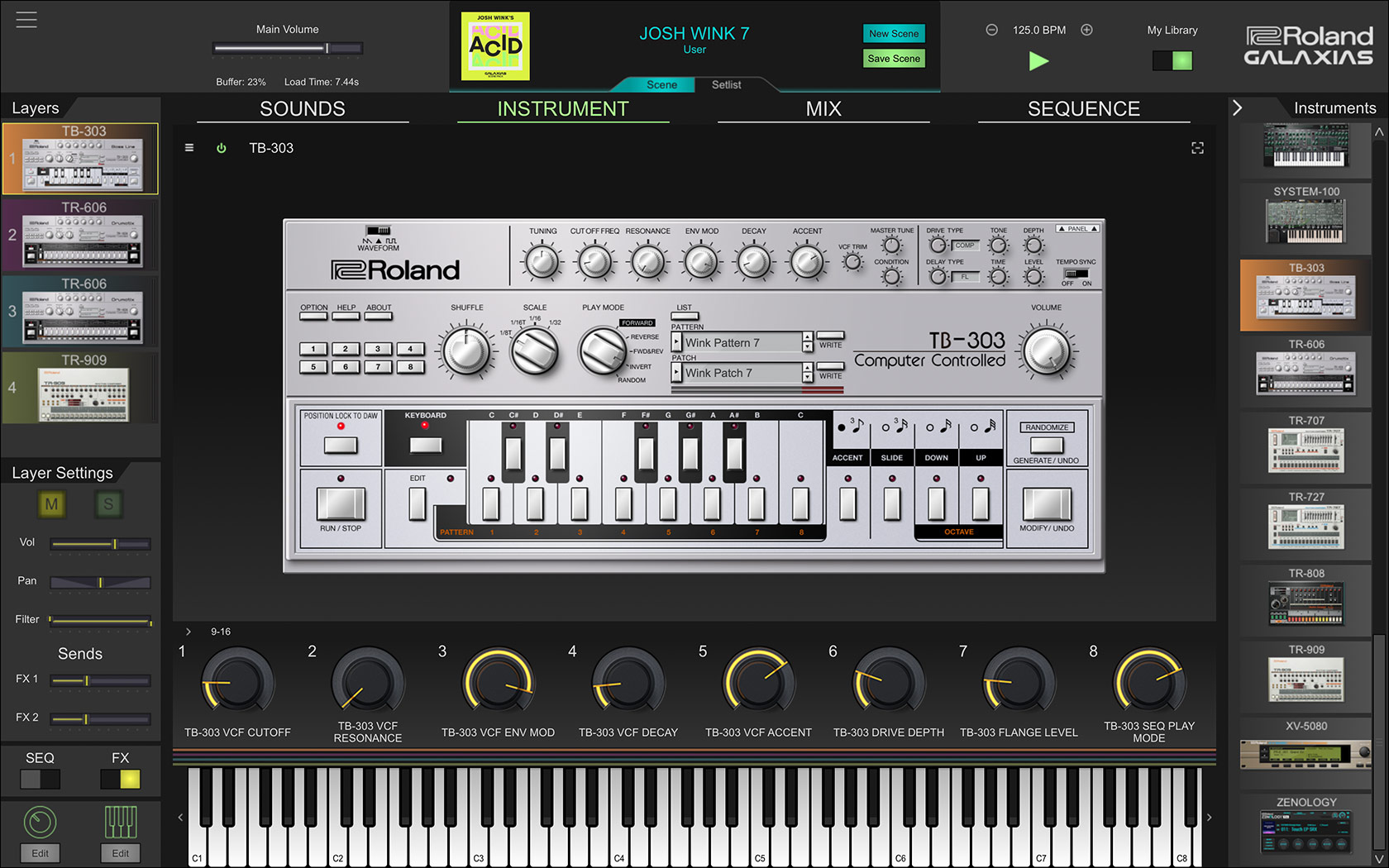Image resolution: width=1389 pixels, height=868 pixels.
Task: Toggle the FX switch
Action: tap(120, 779)
